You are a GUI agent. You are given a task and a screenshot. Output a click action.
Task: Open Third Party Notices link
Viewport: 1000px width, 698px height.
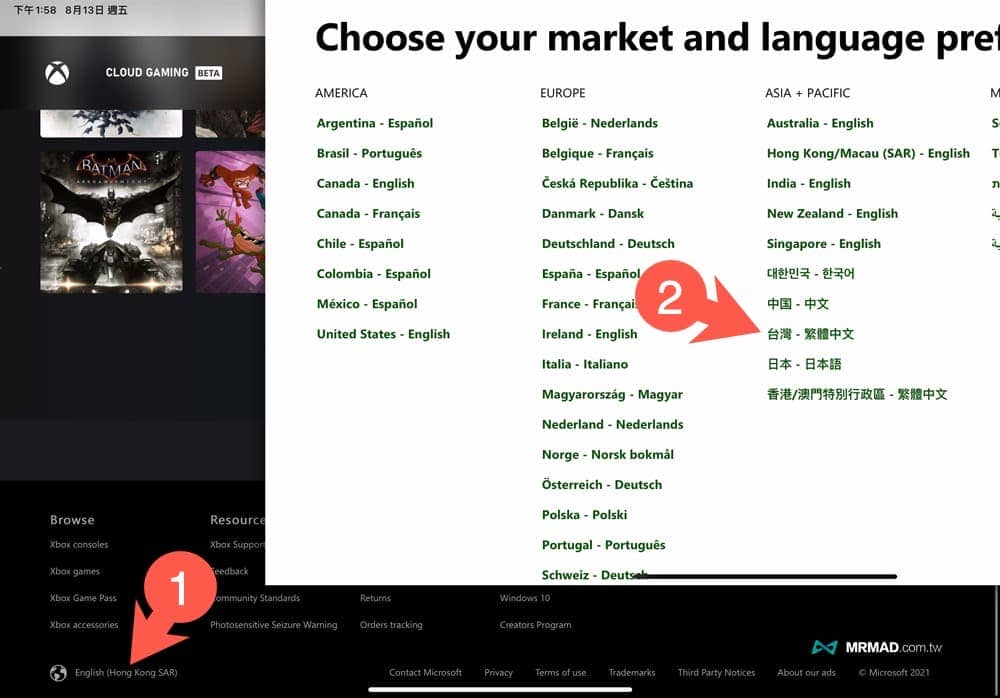pyautogui.click(x=716, y=672)
